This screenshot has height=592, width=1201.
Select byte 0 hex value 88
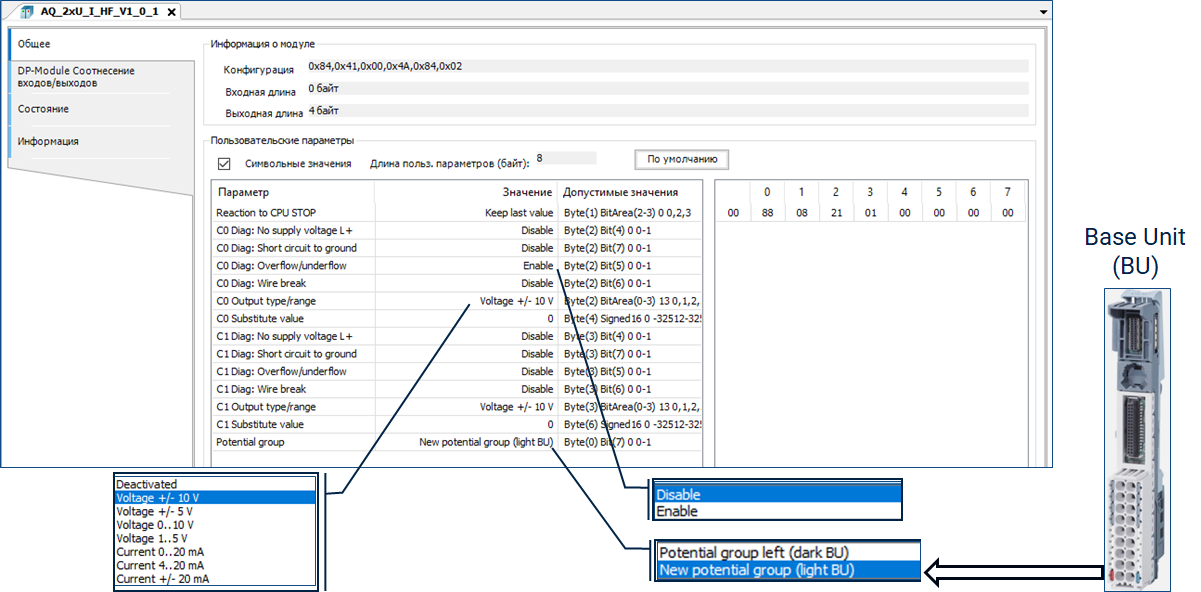point(767,213)
